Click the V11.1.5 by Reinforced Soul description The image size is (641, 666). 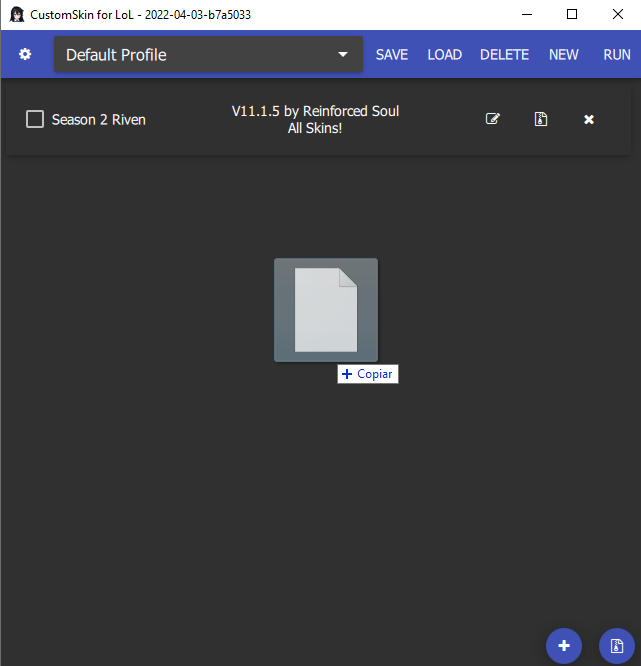pyautogui.click(x=315, y=119)
